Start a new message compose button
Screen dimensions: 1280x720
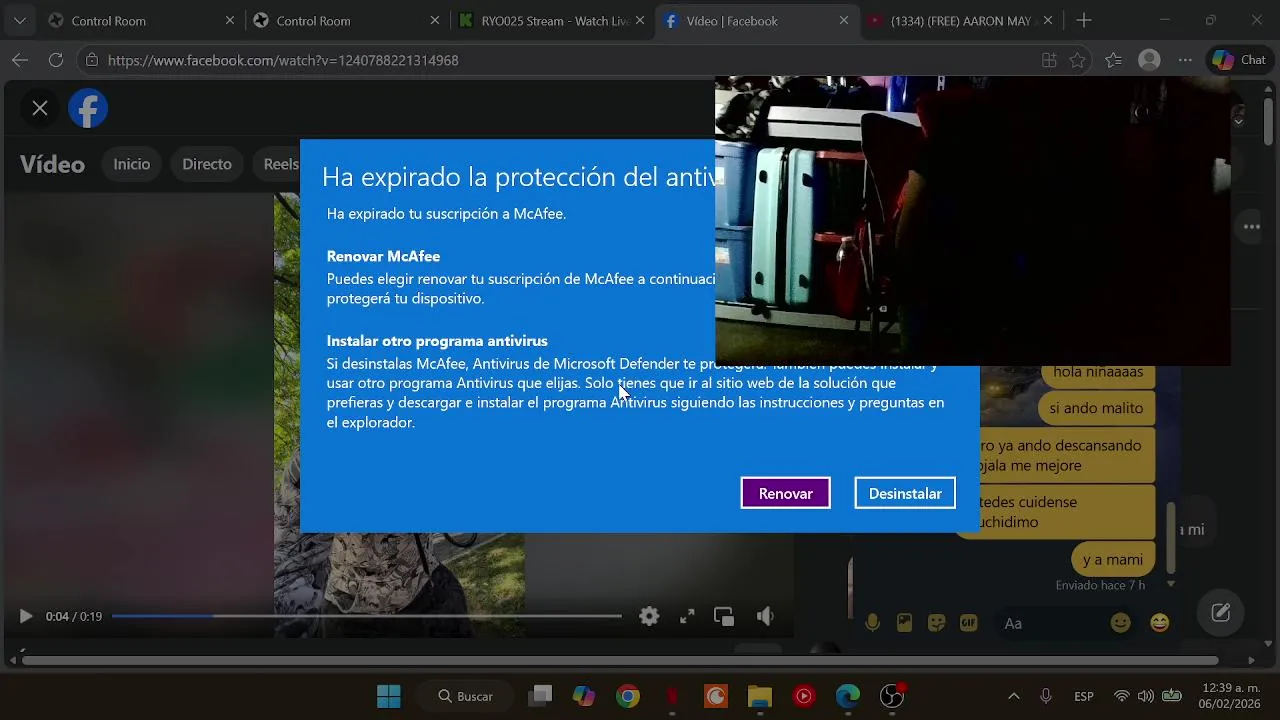pyautogui.click(x=1221, y=613)
